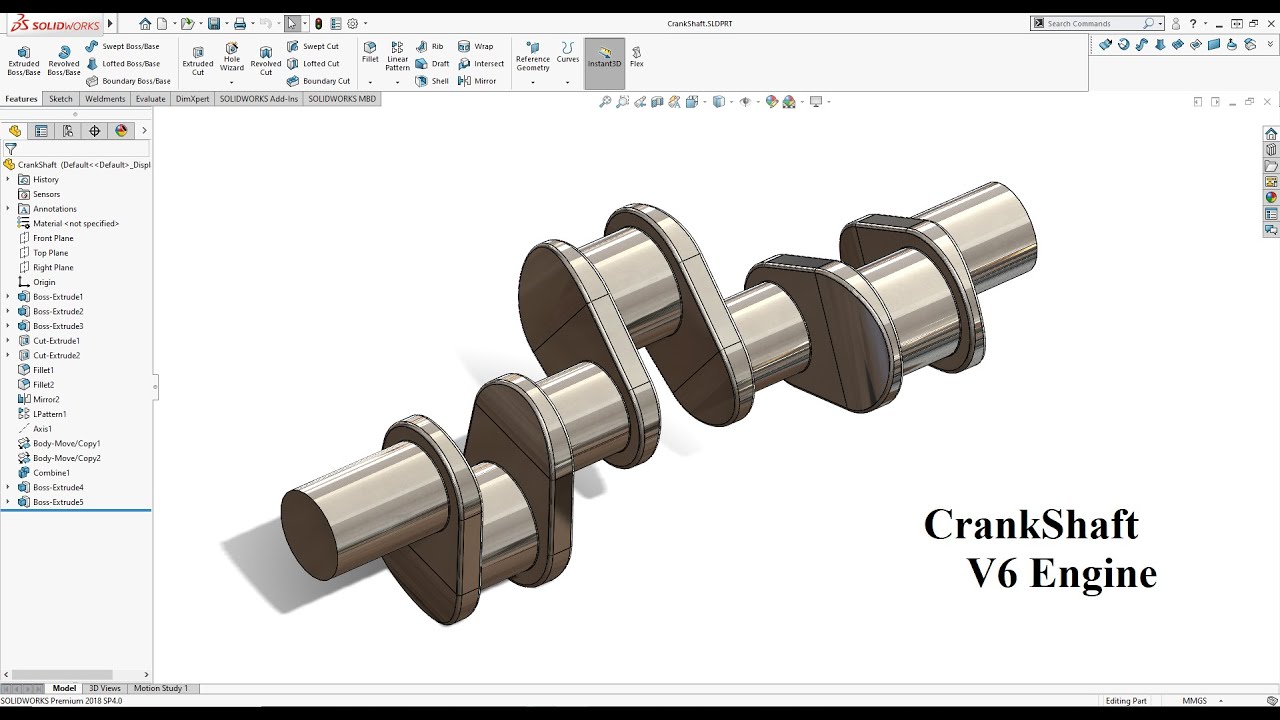Image resolution: width=1280 pixels, height=720 pixels.
Task: Switch to the Weldments tab
Action: (x=105, y=99)
